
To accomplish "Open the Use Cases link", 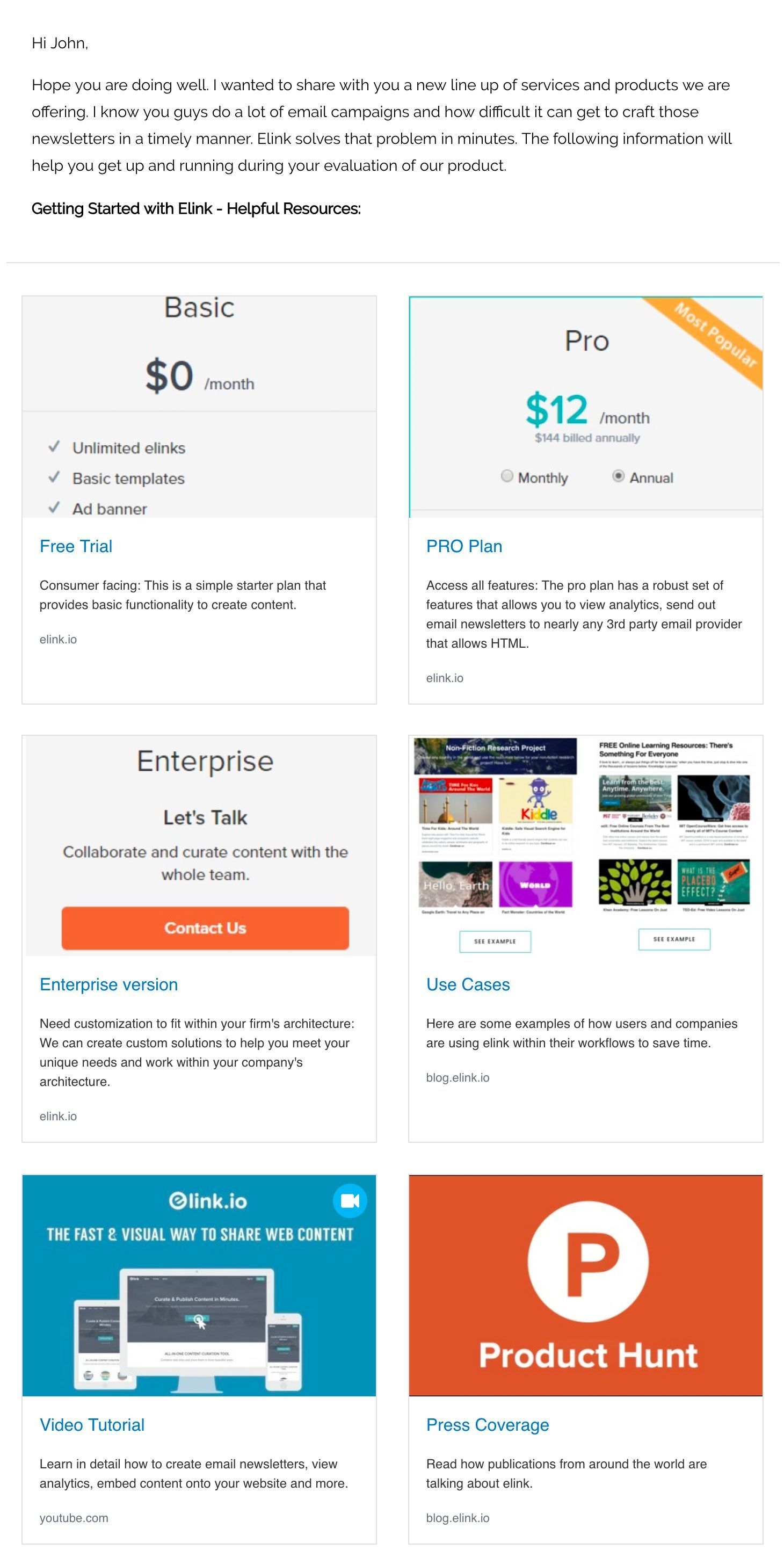I will [468, 984].
